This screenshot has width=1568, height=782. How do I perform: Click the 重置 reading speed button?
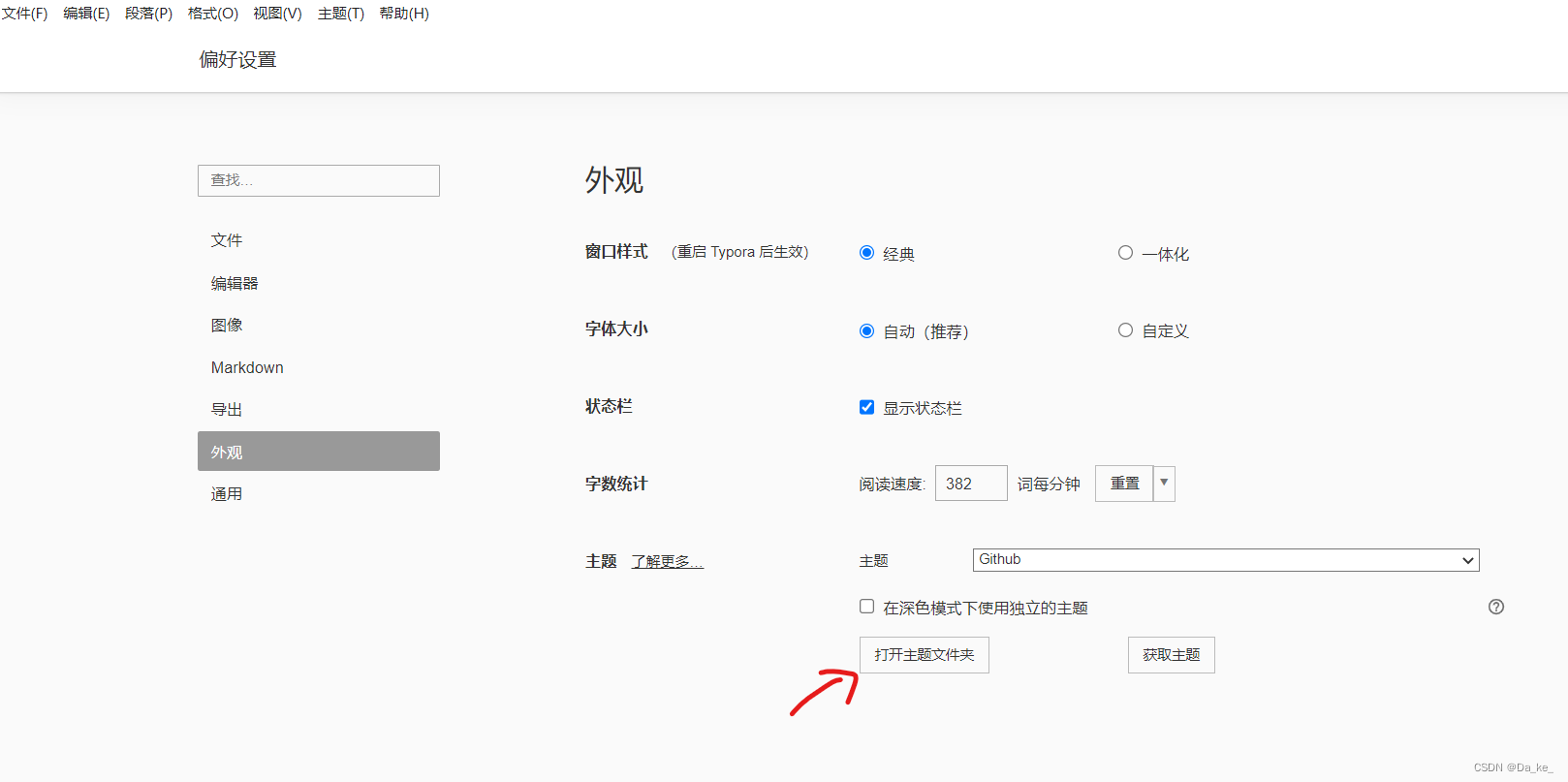[x=1124, y=484]
